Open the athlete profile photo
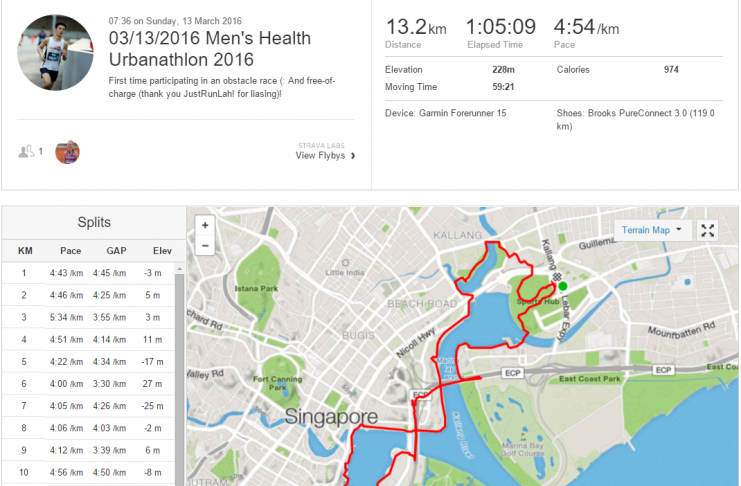 pyautogui.click(x=55, y=52)
